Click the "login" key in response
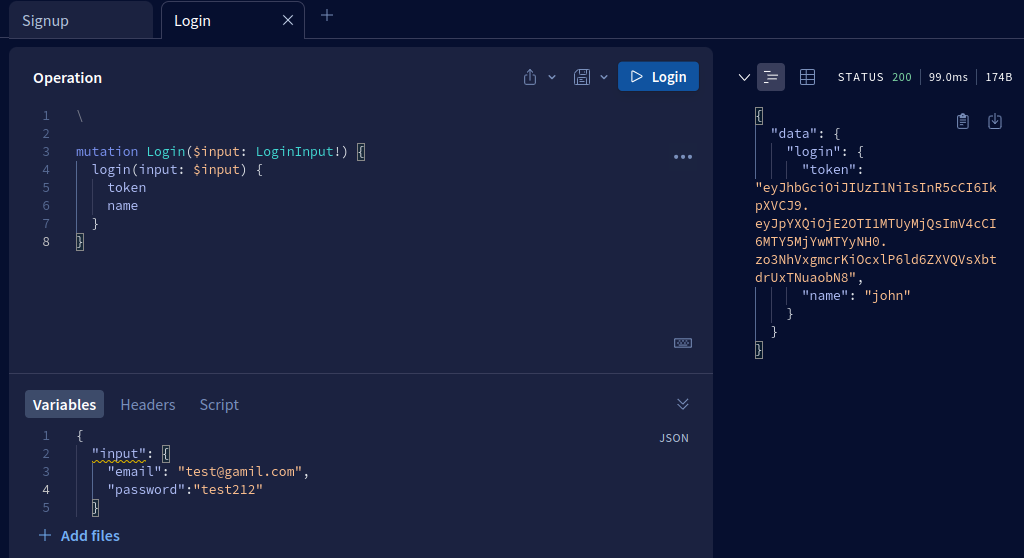Screen dimensions: 1024x558 tap(812, 152)
